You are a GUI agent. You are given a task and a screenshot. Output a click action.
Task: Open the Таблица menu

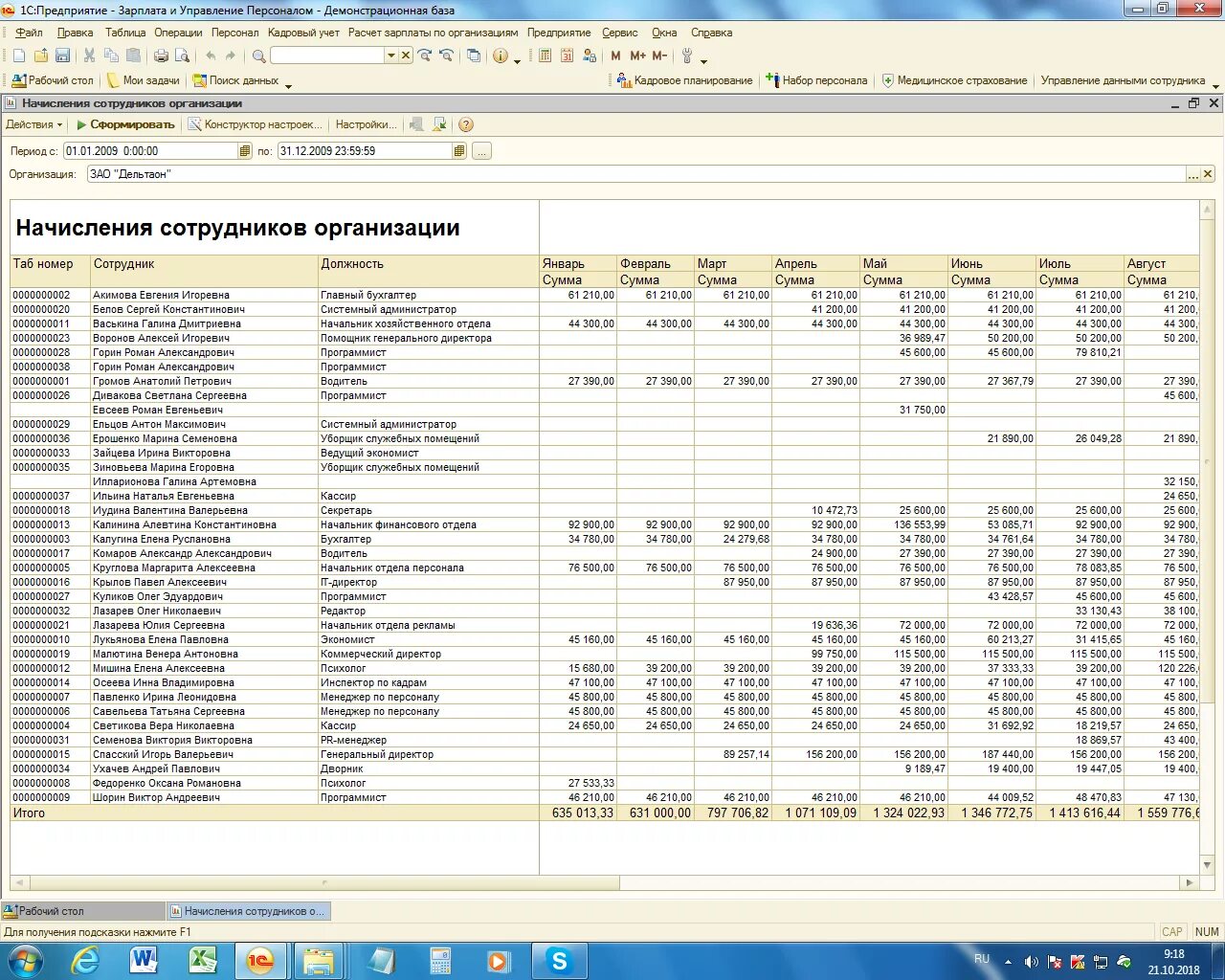pos(125,33)
